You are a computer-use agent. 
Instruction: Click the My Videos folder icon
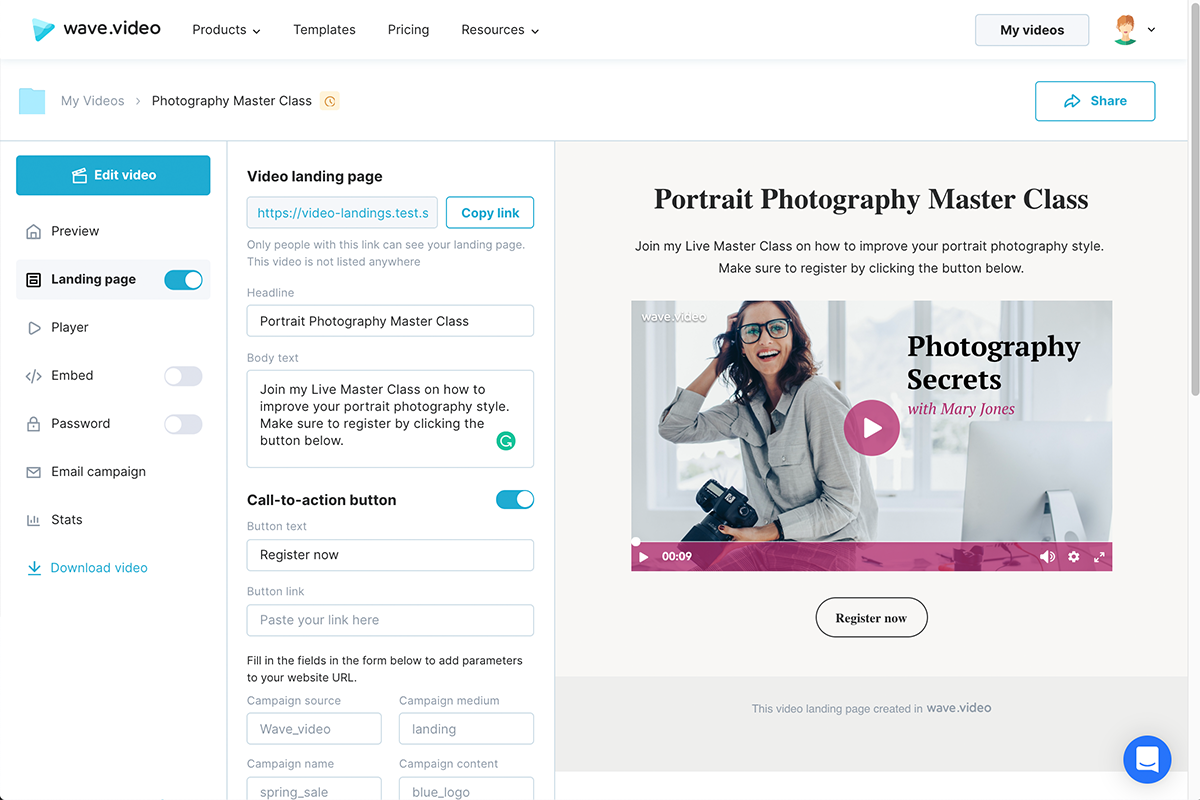tap(32, 101)
